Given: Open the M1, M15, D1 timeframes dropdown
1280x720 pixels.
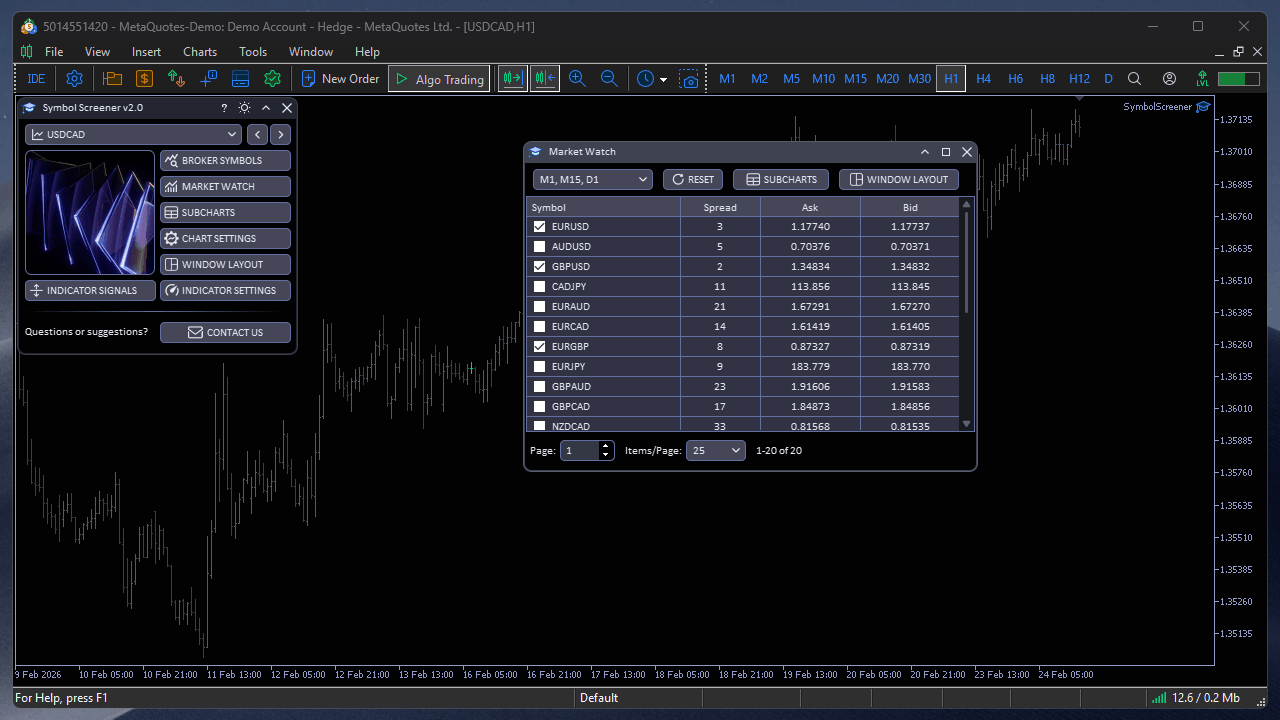Looking at the screenshot, I should [591, 179].
